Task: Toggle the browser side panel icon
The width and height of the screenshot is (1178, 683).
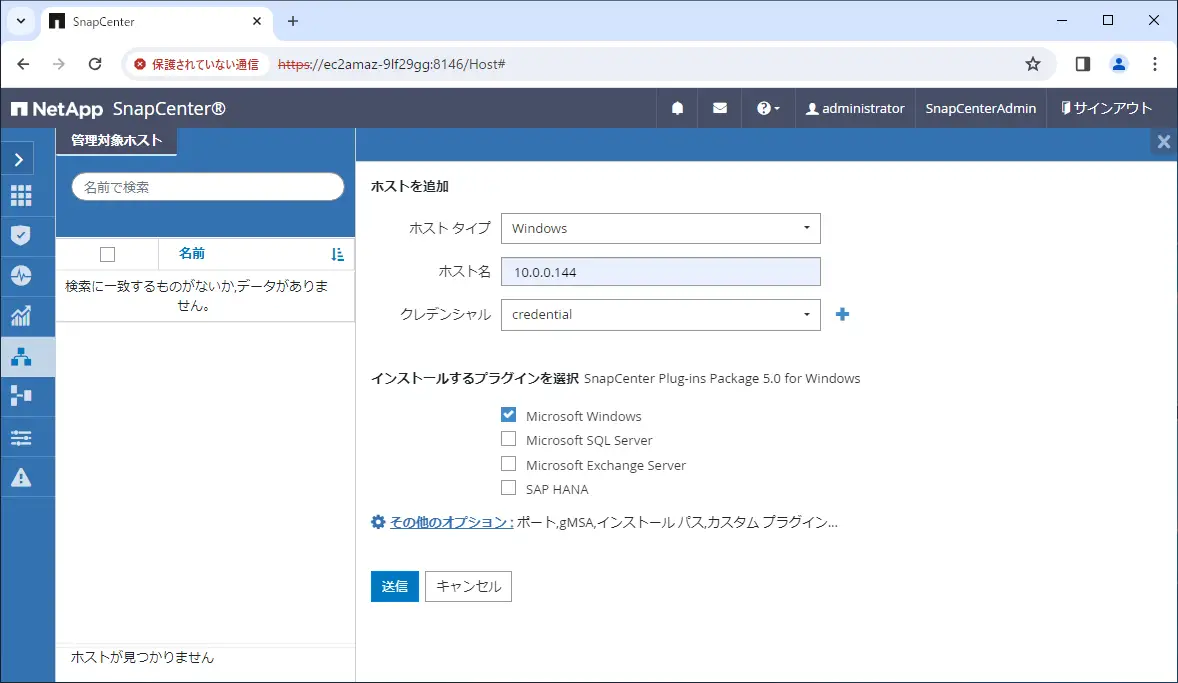Action: click(1083, 65)
